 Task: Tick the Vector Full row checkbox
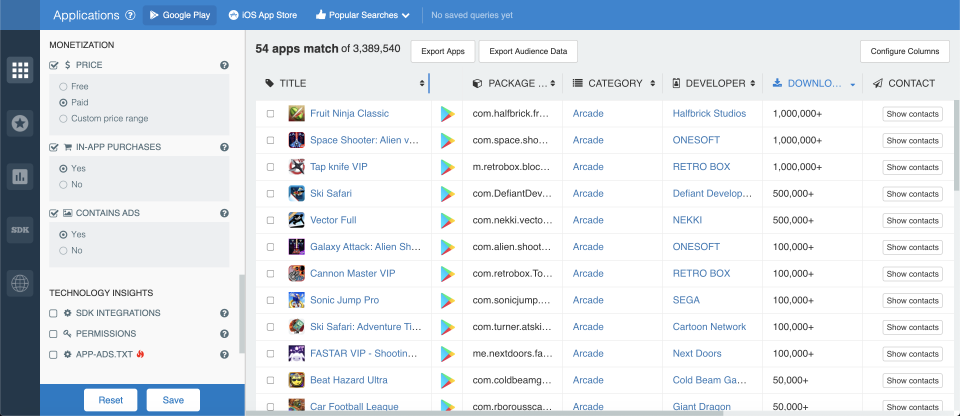[x=271, y=221]
